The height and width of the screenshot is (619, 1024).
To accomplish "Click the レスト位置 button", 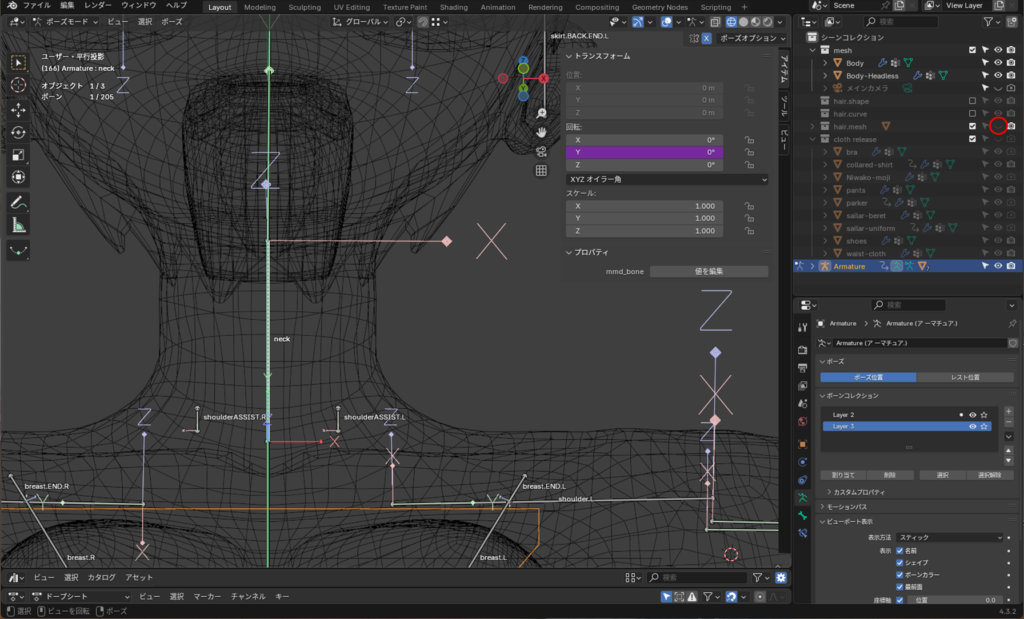I will click(963, 377).
